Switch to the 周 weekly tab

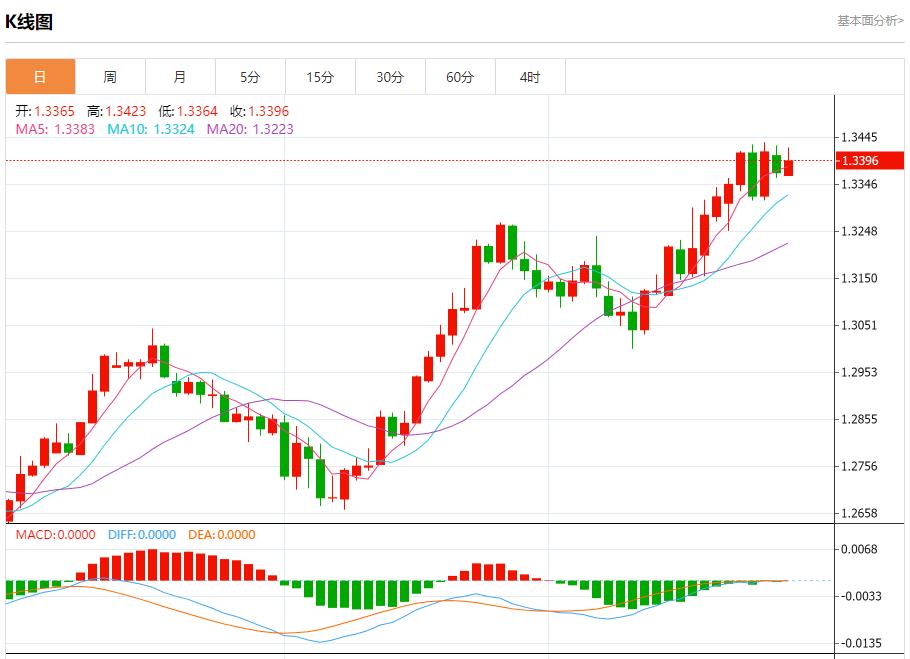110,77
